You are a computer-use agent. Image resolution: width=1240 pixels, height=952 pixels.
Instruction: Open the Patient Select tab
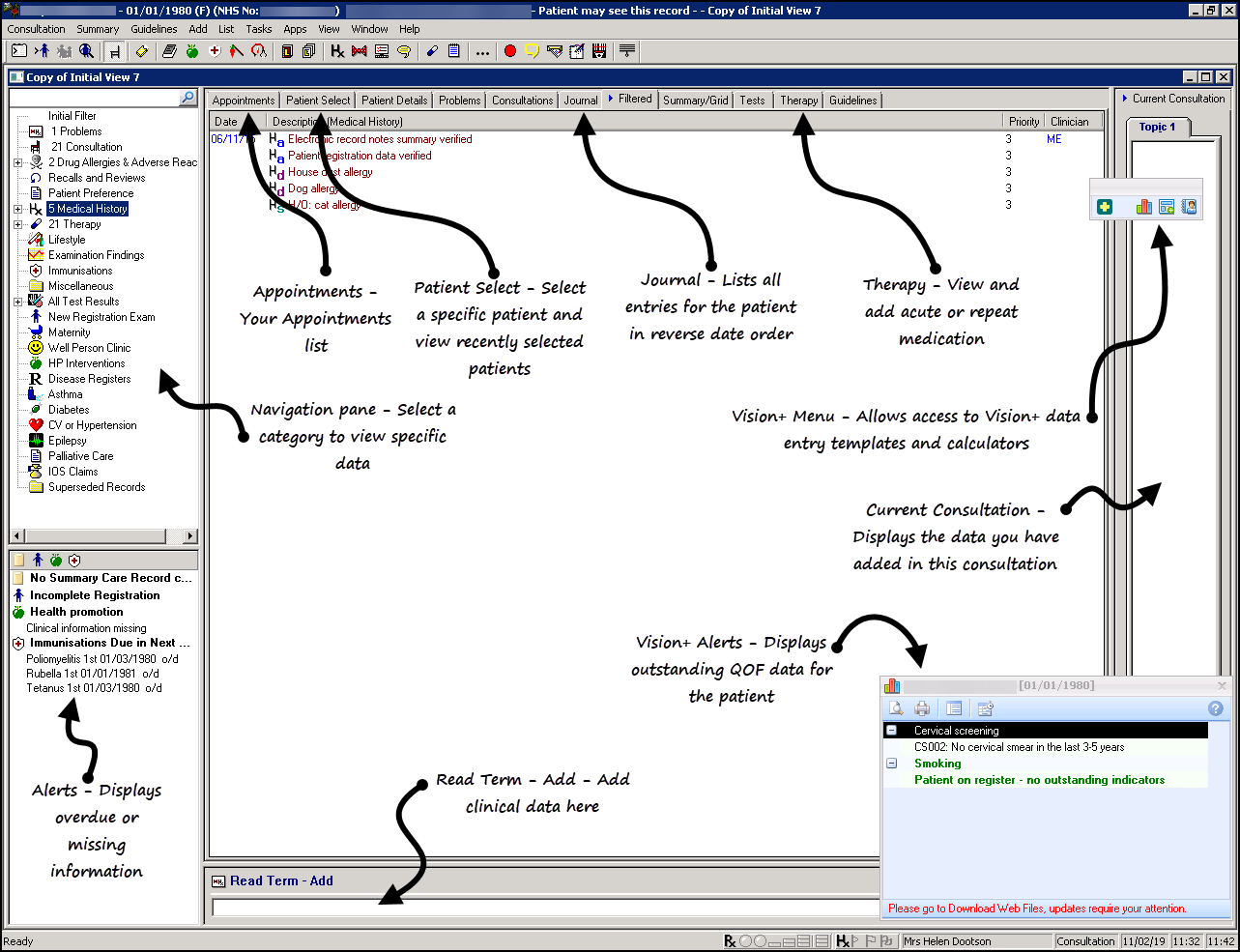tap(318, 101)
